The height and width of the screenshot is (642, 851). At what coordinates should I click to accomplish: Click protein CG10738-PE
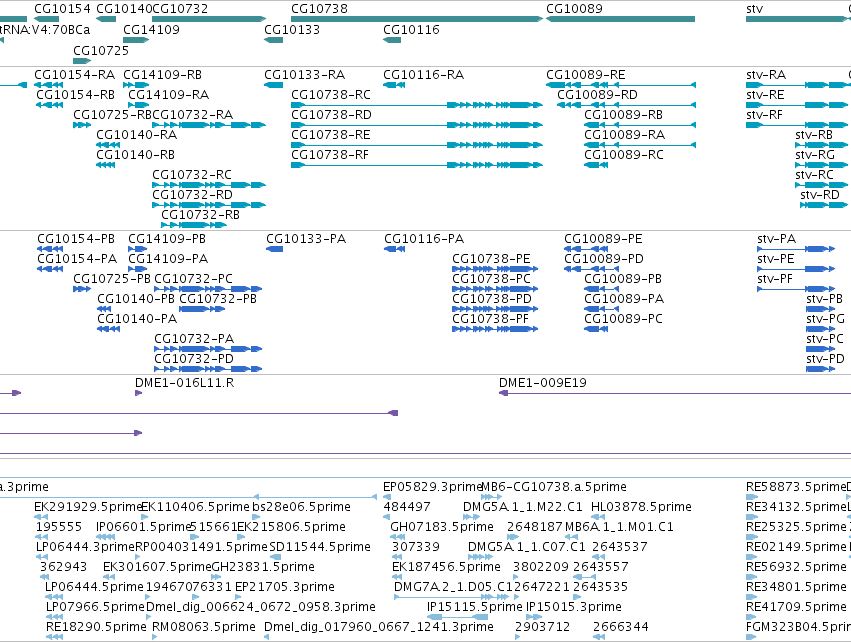(492, 259)
